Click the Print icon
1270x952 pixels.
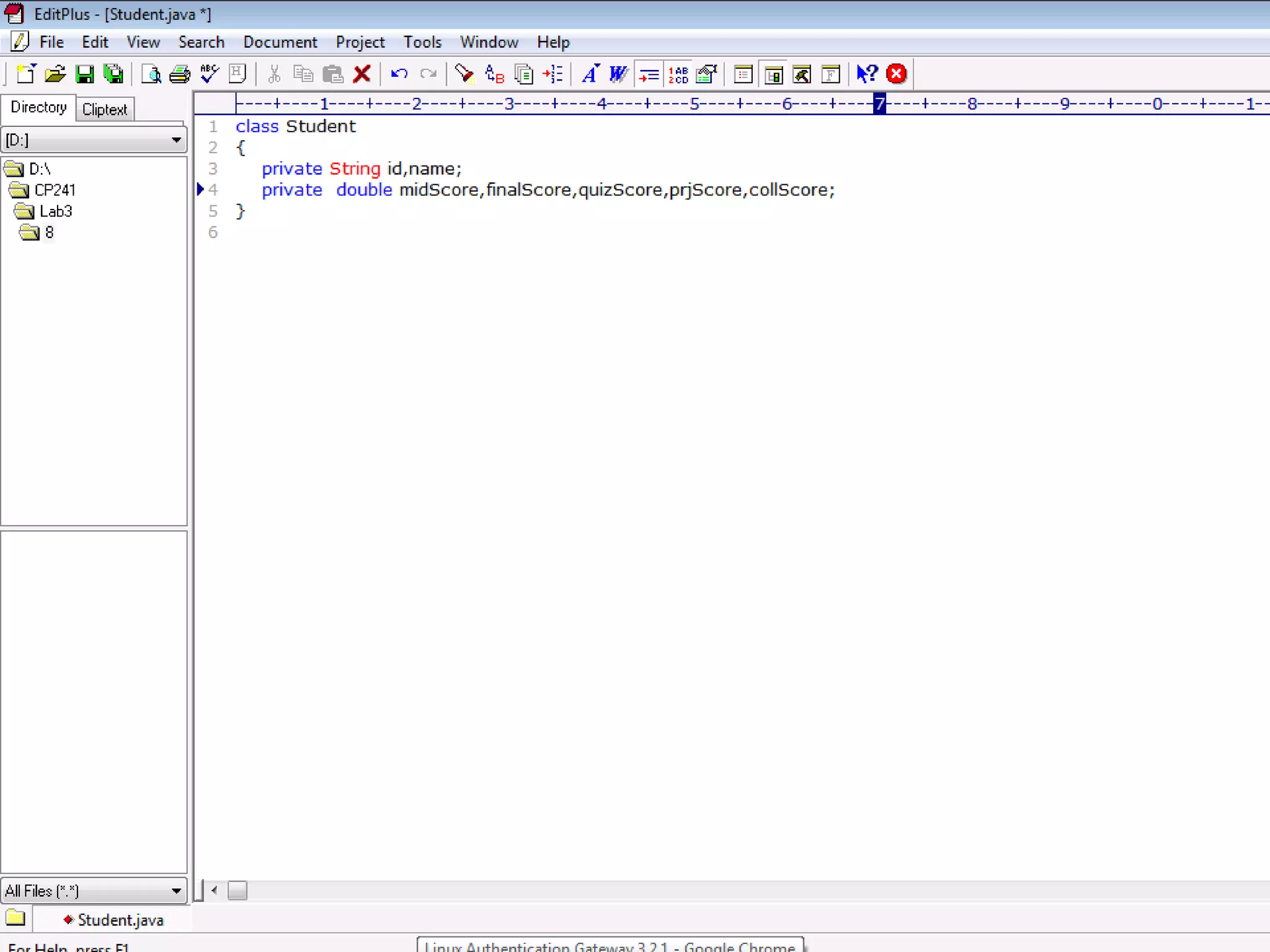tap(180, 74)
